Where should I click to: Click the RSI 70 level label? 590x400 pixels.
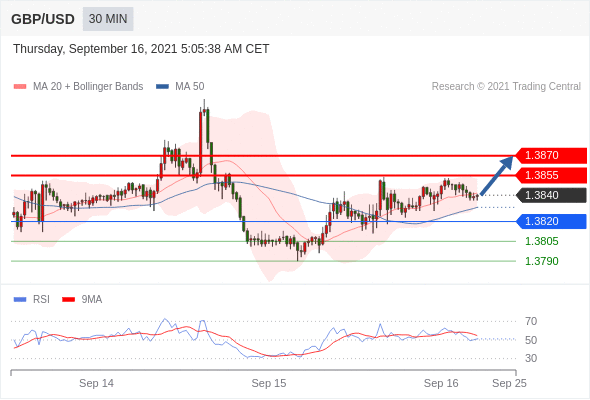point(531,321)
